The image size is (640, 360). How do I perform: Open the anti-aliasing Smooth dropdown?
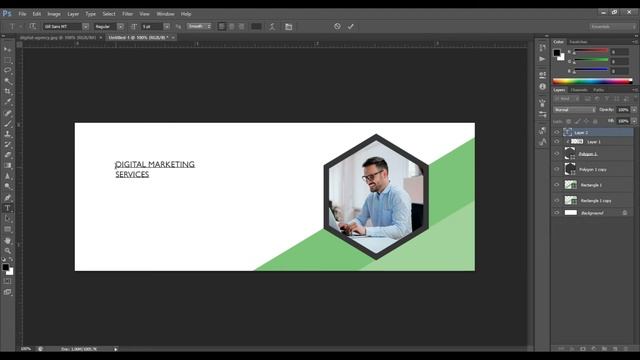199,27
